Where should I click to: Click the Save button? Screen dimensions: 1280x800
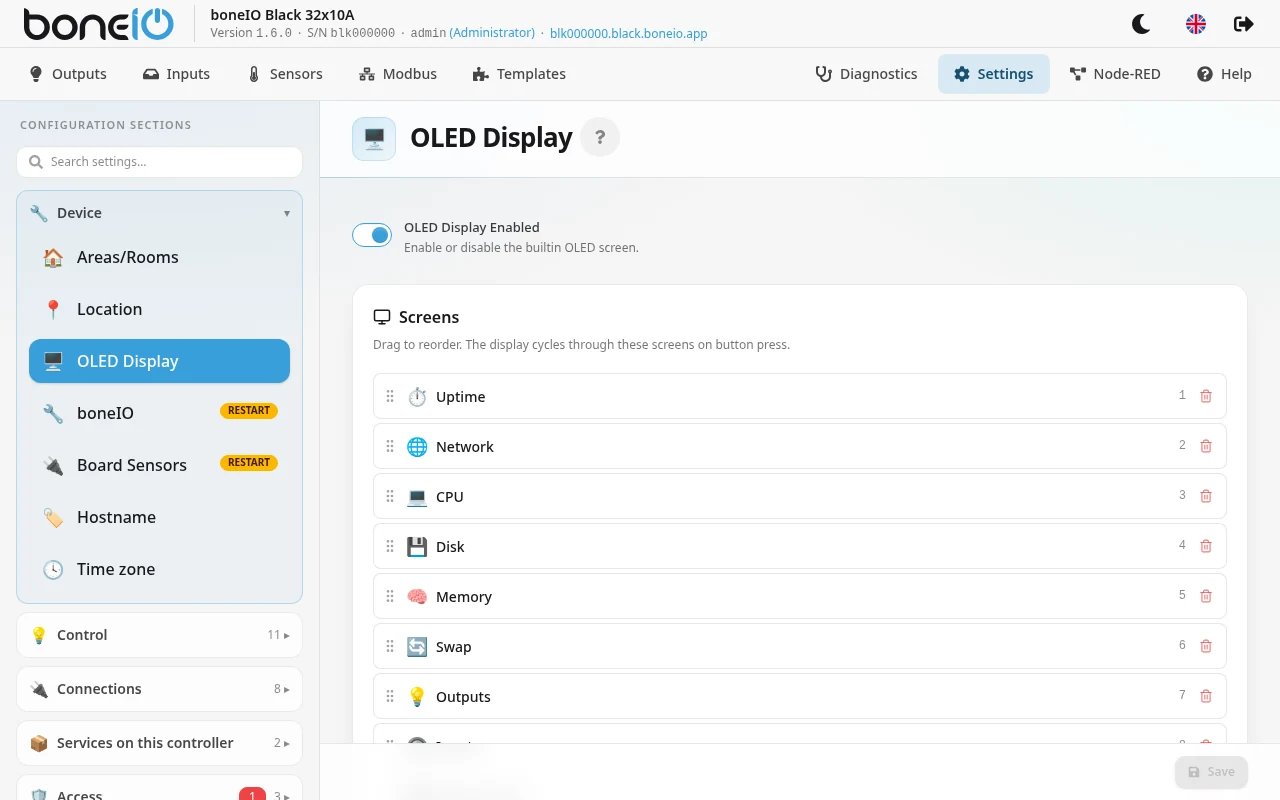(1211, 772)
